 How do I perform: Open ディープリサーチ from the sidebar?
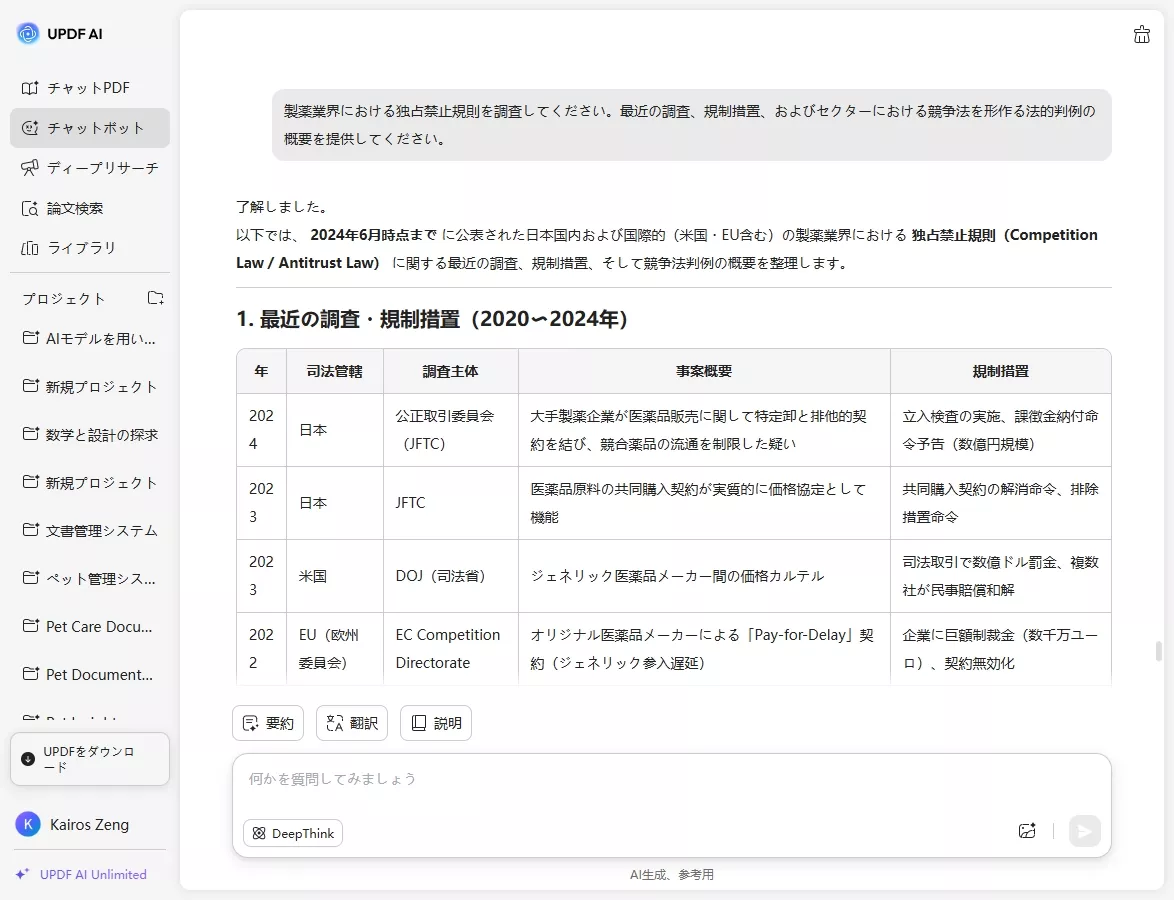tap(89, 168)
